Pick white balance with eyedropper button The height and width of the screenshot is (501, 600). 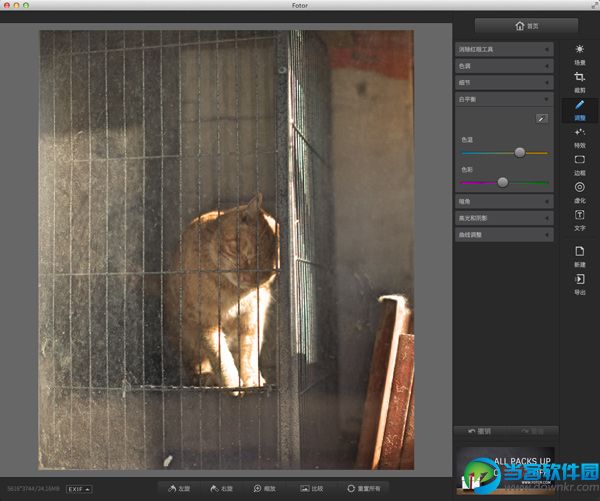(x=541, y=118)
